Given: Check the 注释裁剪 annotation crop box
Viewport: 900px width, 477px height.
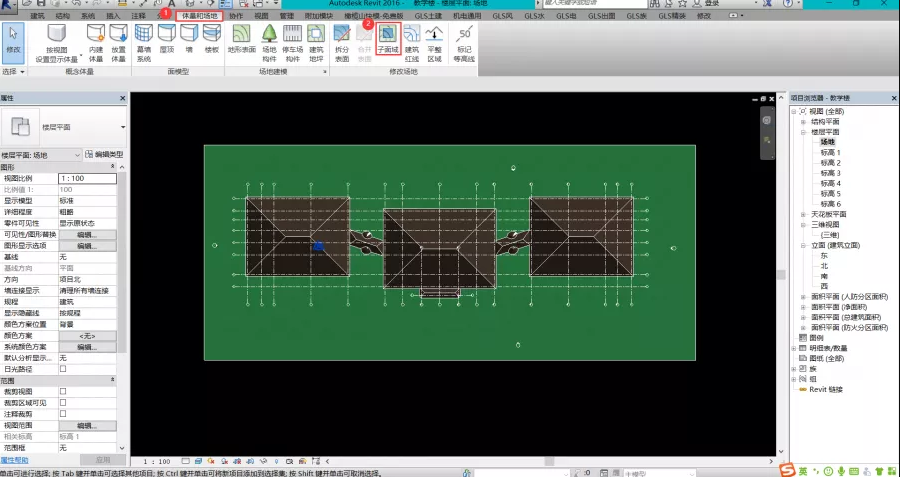Looking at the screenshot, I should point(63,413).
